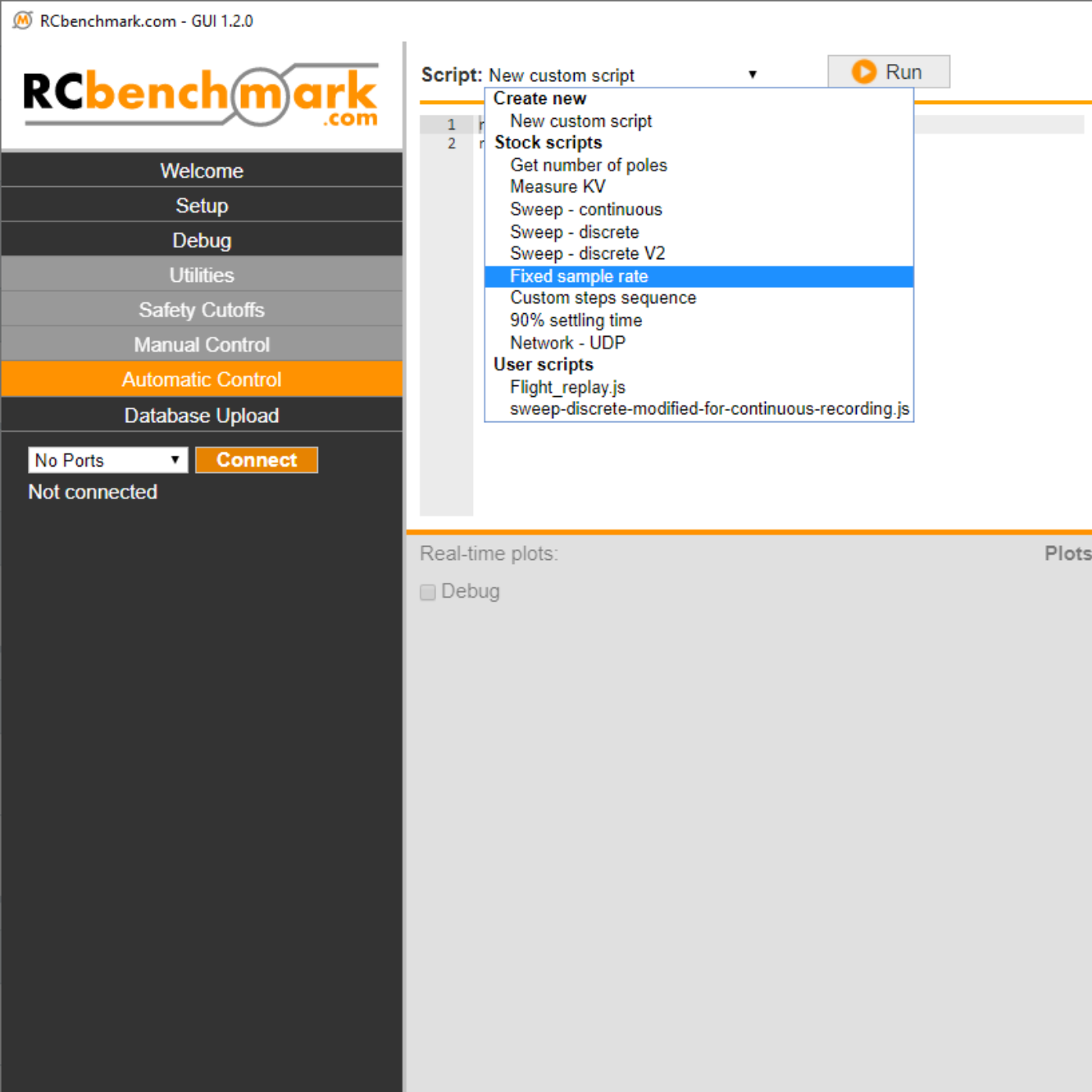Image resolution: width=1092 pixels, height=1092 pixels.
Task: Click the Not connected status text
Action: click(93, 492)
